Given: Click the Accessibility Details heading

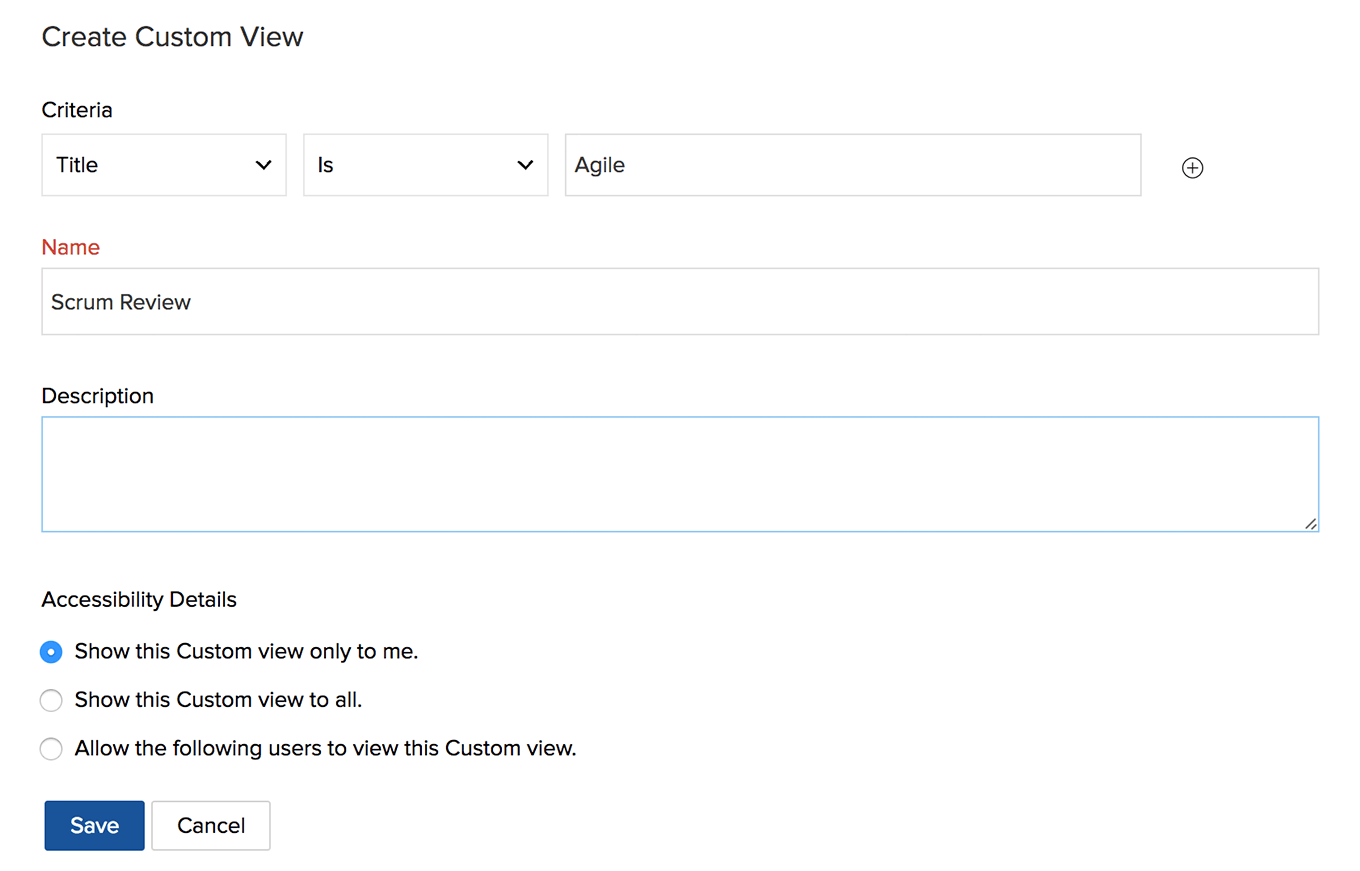Looking at the screenshot, I should (139, 600).
